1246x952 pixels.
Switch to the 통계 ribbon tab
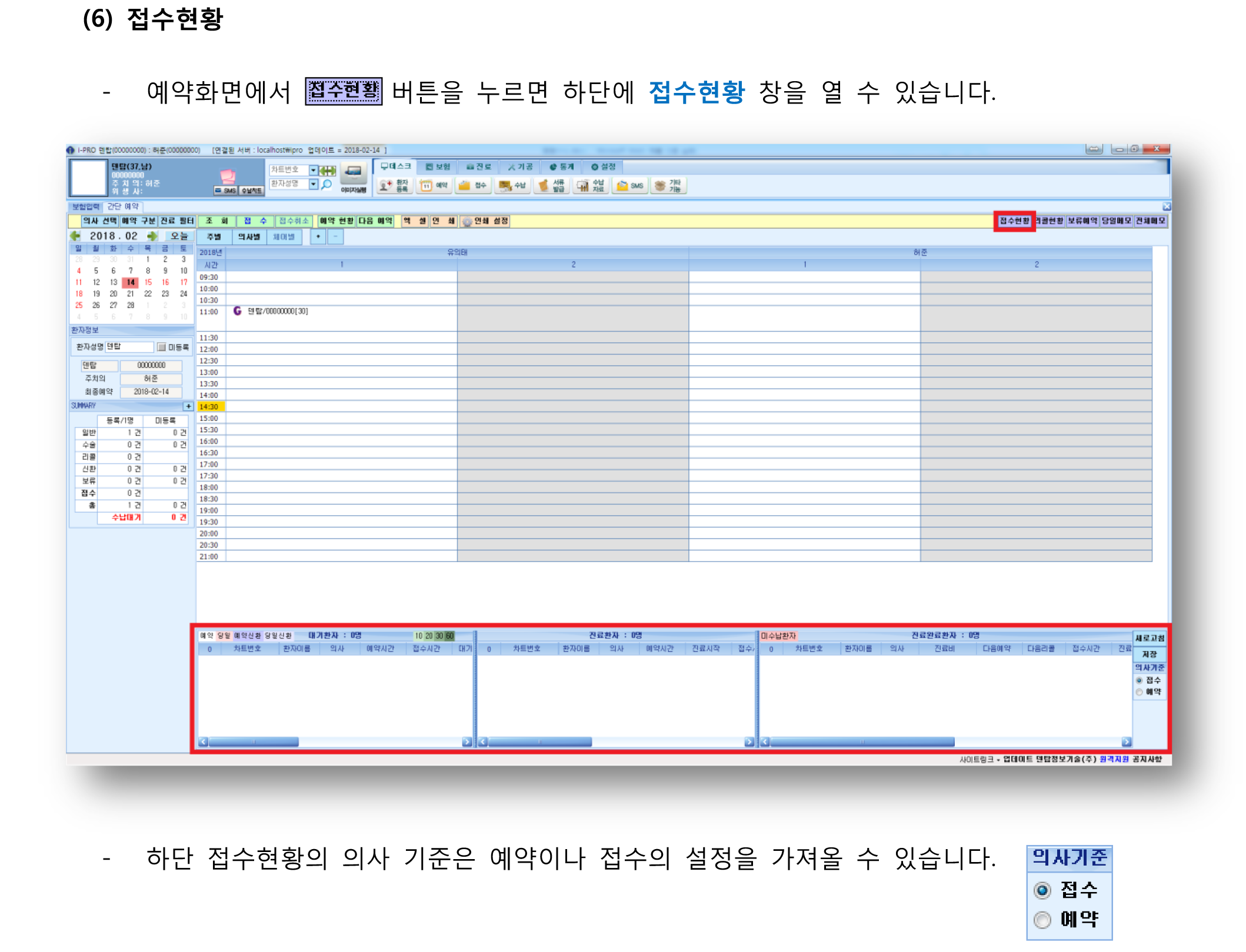point(561,167)
